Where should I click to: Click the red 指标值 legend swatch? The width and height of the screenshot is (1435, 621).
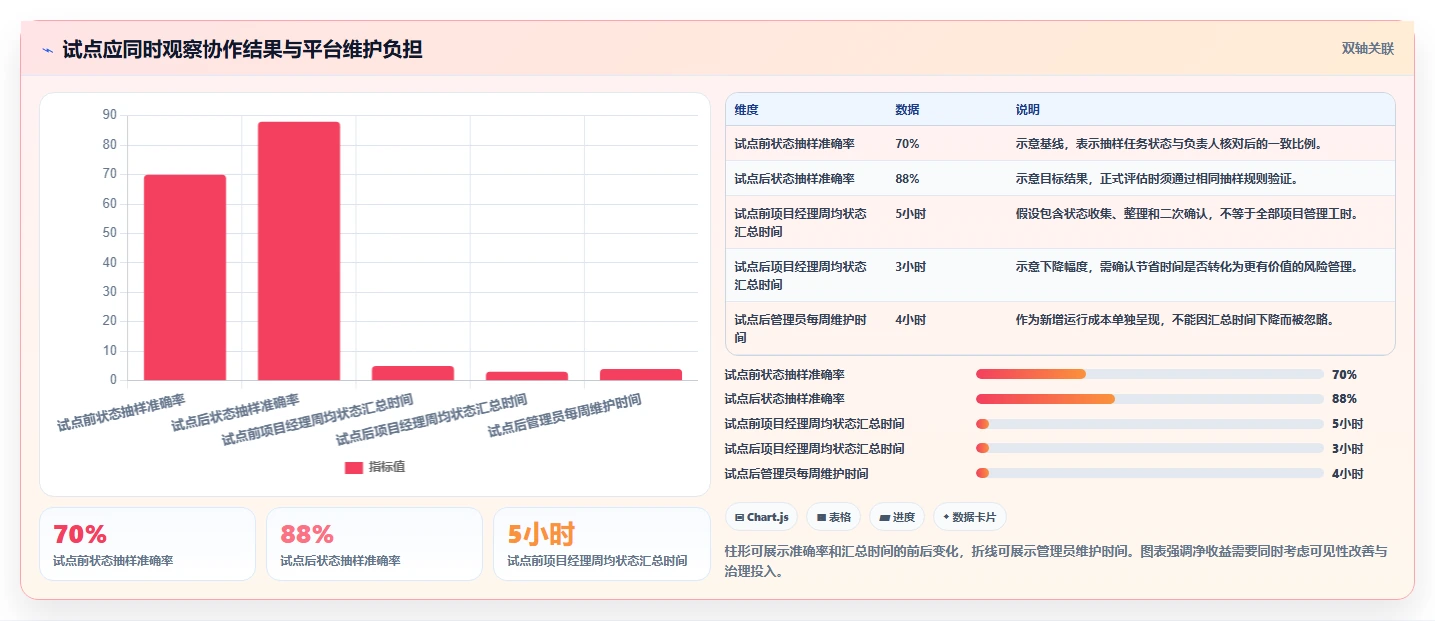point(354,467)
